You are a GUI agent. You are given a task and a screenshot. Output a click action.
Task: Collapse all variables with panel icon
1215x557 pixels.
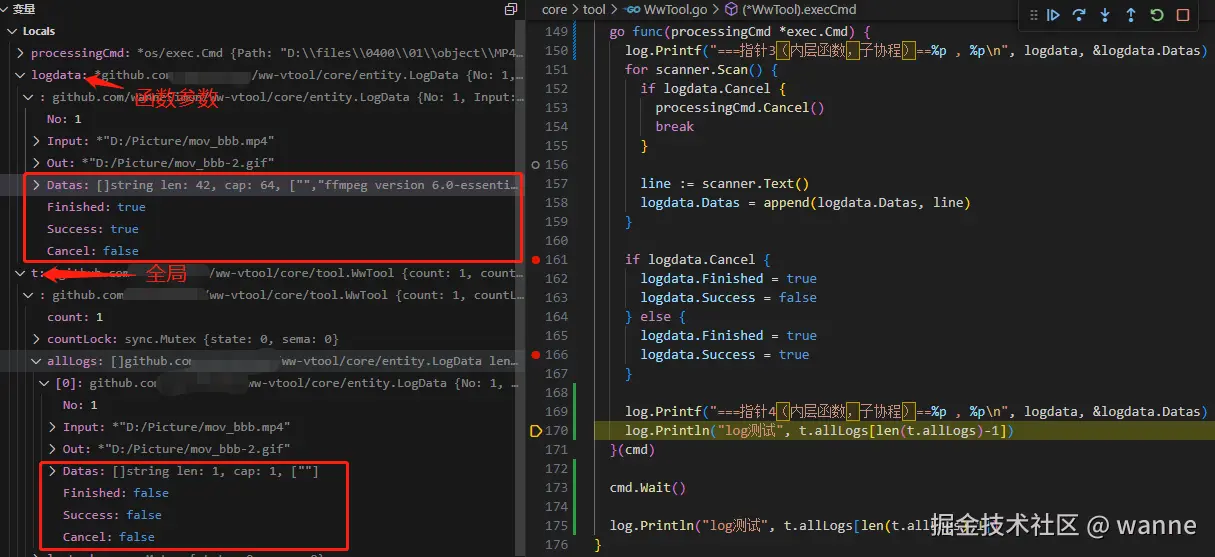pos(511,9)
